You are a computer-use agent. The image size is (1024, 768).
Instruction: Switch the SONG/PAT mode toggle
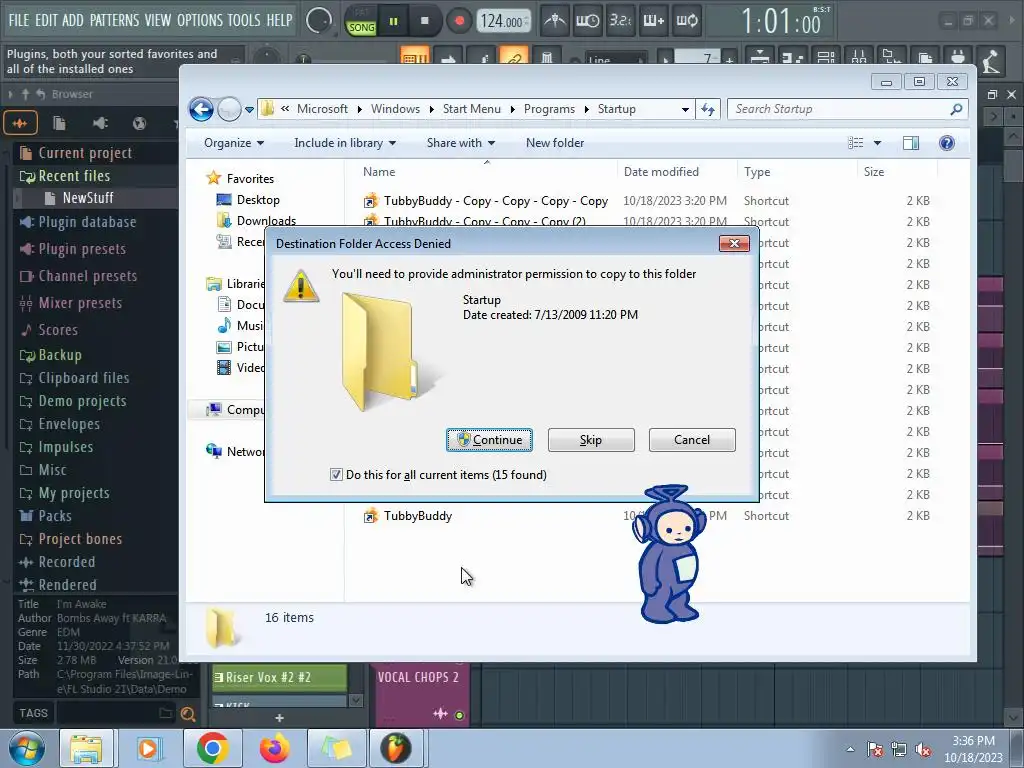[361, 22]
